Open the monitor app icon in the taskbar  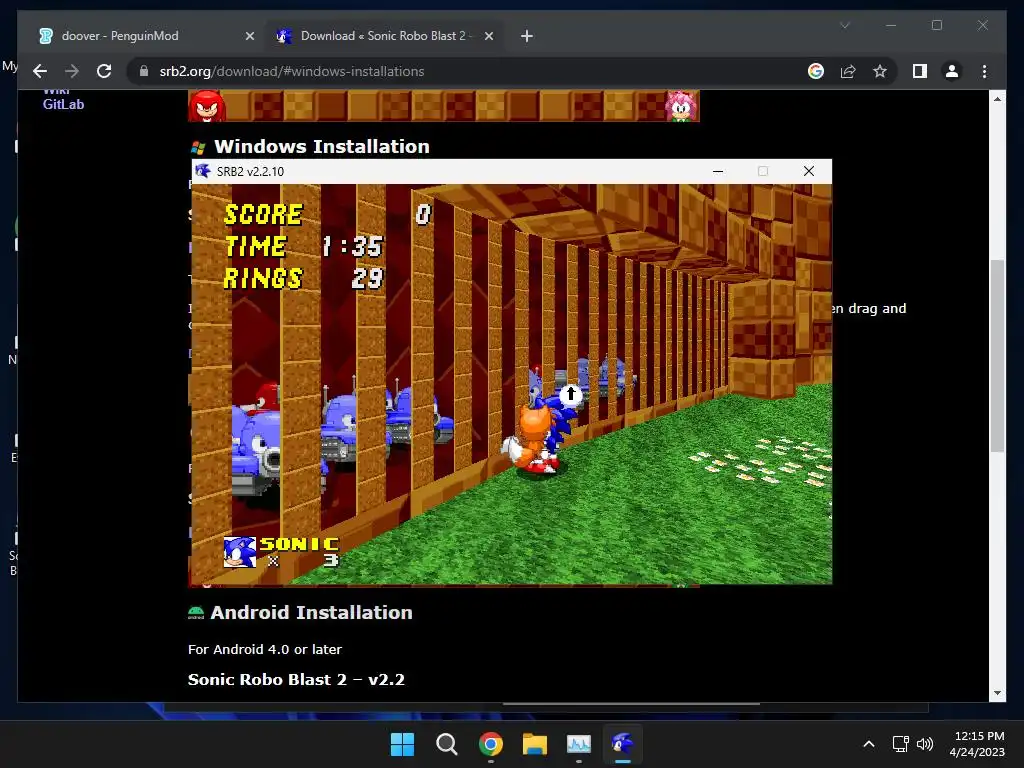(x=579, y=744)
